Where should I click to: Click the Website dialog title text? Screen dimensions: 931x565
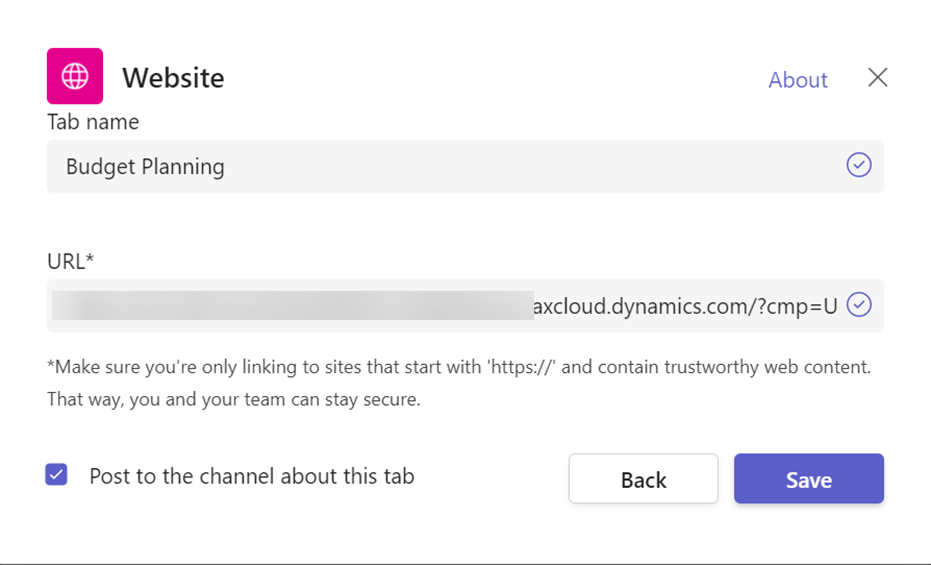tap(173, 78)
